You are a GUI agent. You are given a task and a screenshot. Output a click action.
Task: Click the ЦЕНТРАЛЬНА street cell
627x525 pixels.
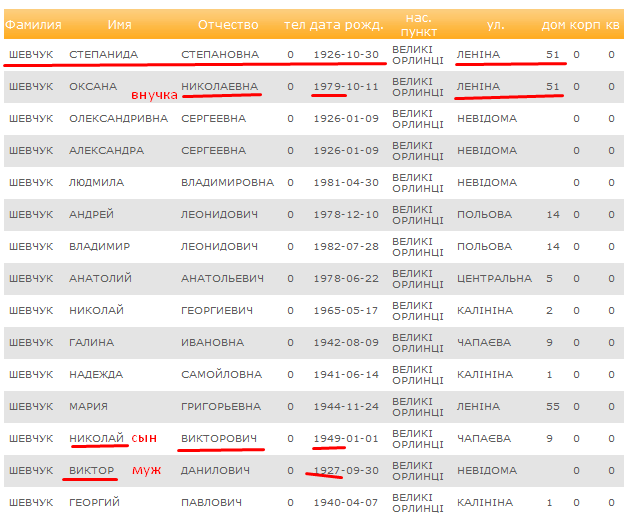tap(494, 279)
